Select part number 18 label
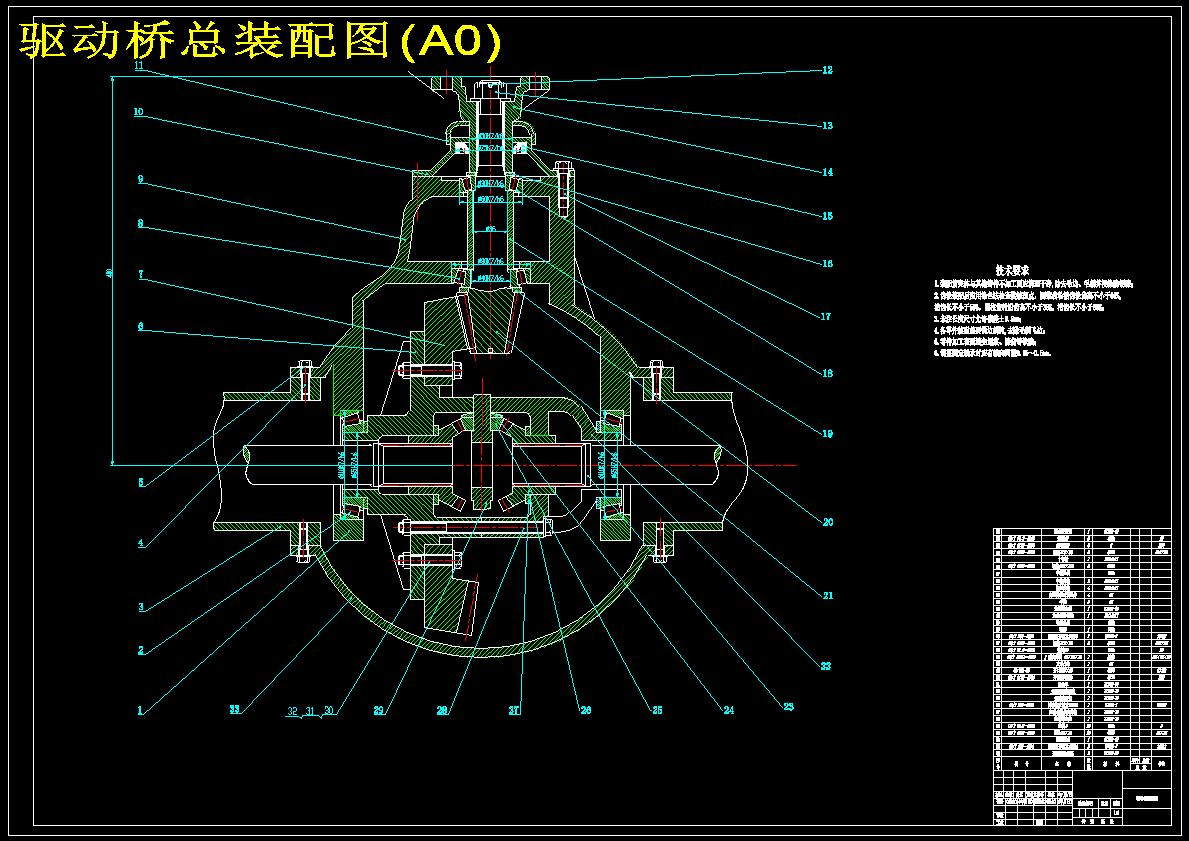Image resolution: width=1189 pixels, height=841 pixels. pos(827,373)
